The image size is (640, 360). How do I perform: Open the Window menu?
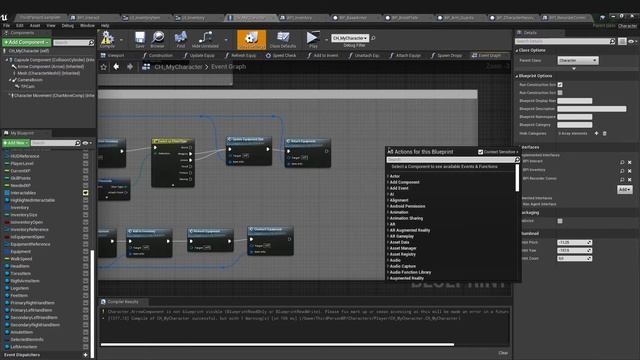[87, 25]
